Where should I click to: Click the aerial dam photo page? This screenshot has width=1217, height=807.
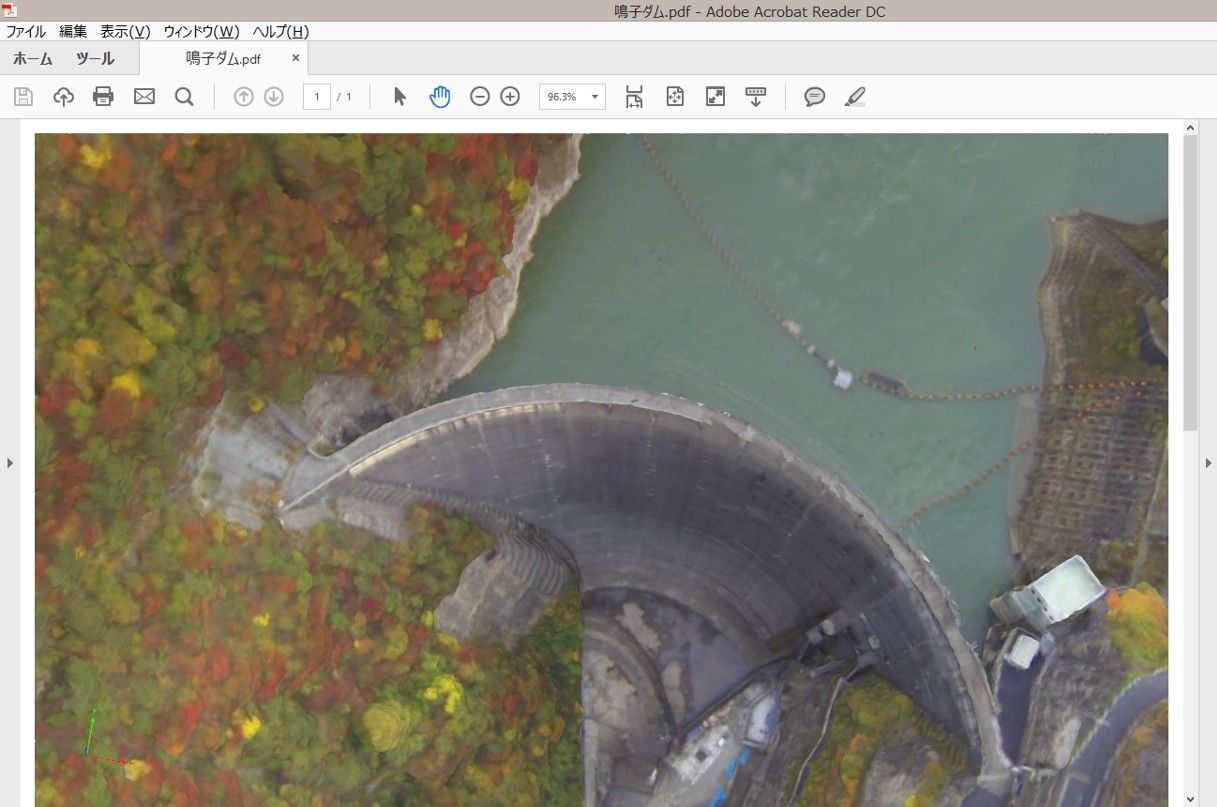601,470
